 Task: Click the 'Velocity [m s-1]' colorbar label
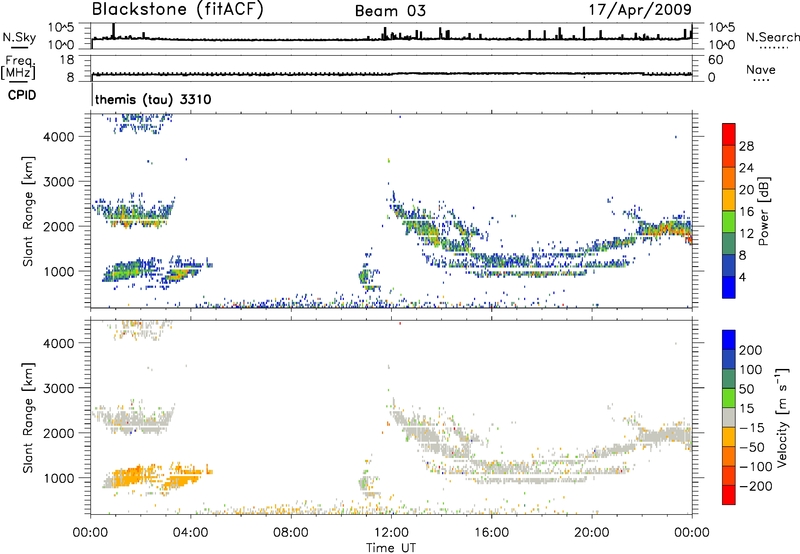pyautogui.click(x=781, y=417)
